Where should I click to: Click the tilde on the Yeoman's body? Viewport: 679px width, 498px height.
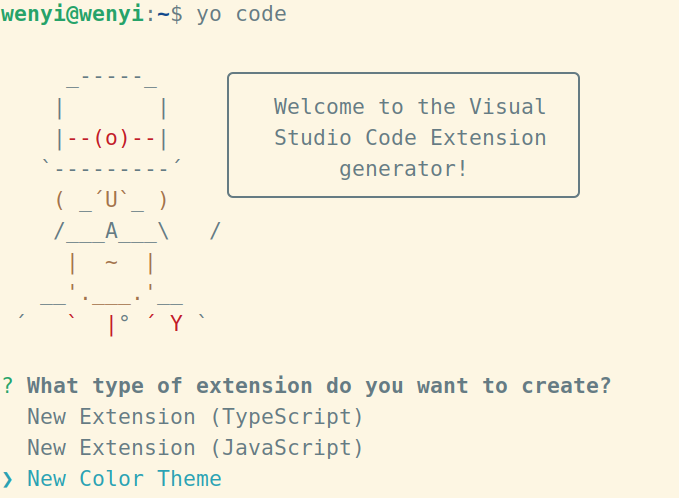coord(111,263)
